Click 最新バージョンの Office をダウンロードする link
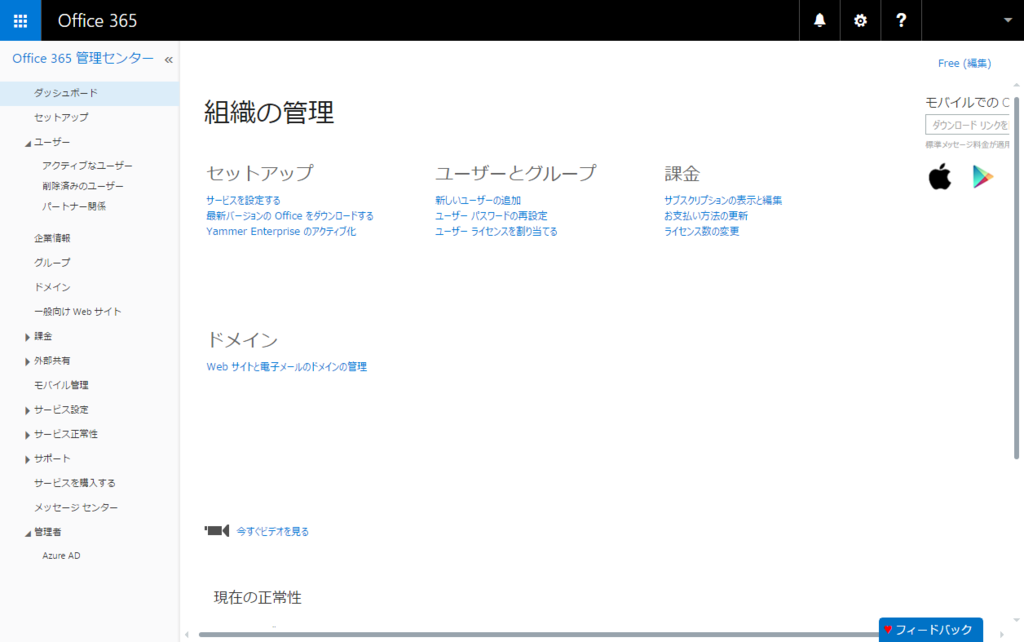This screenshot has height=642, width=1024. [x=290, y=216]
